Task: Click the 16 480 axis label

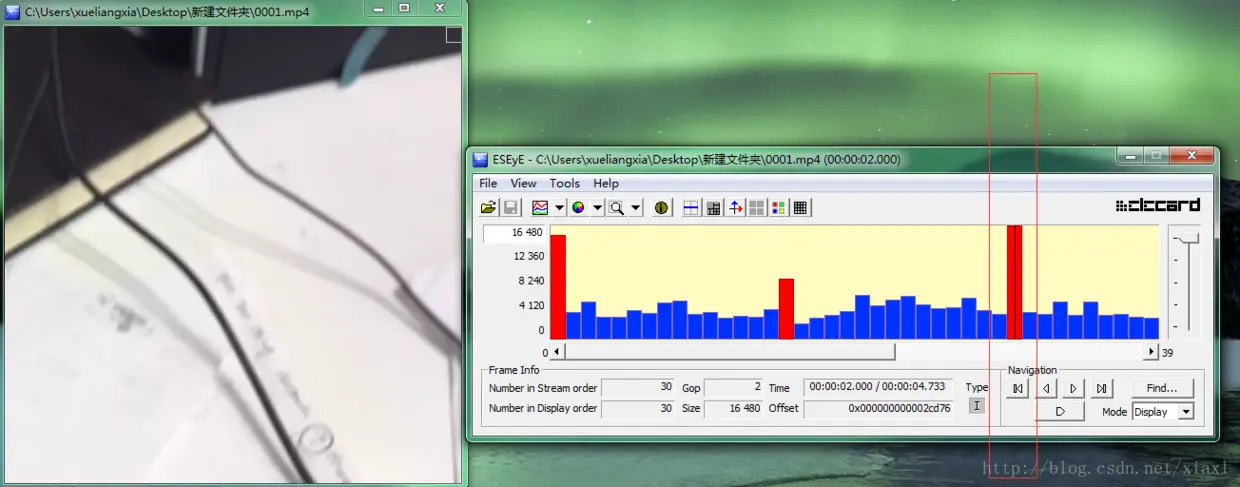Action: tap(527, 232)
